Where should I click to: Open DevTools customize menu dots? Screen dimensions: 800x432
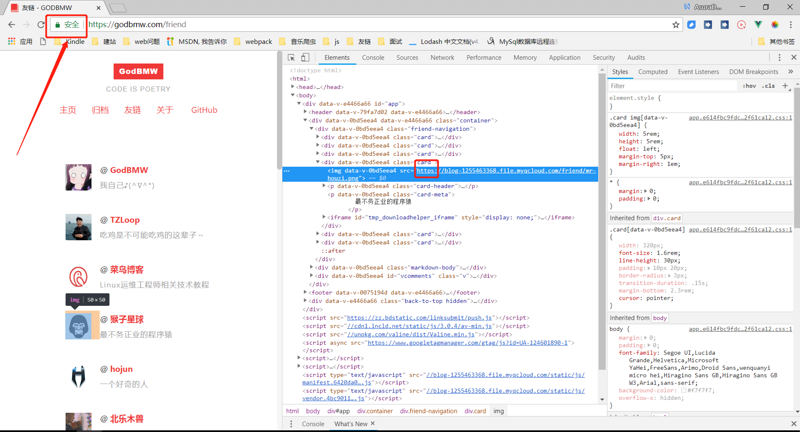(x=779, y=58)
